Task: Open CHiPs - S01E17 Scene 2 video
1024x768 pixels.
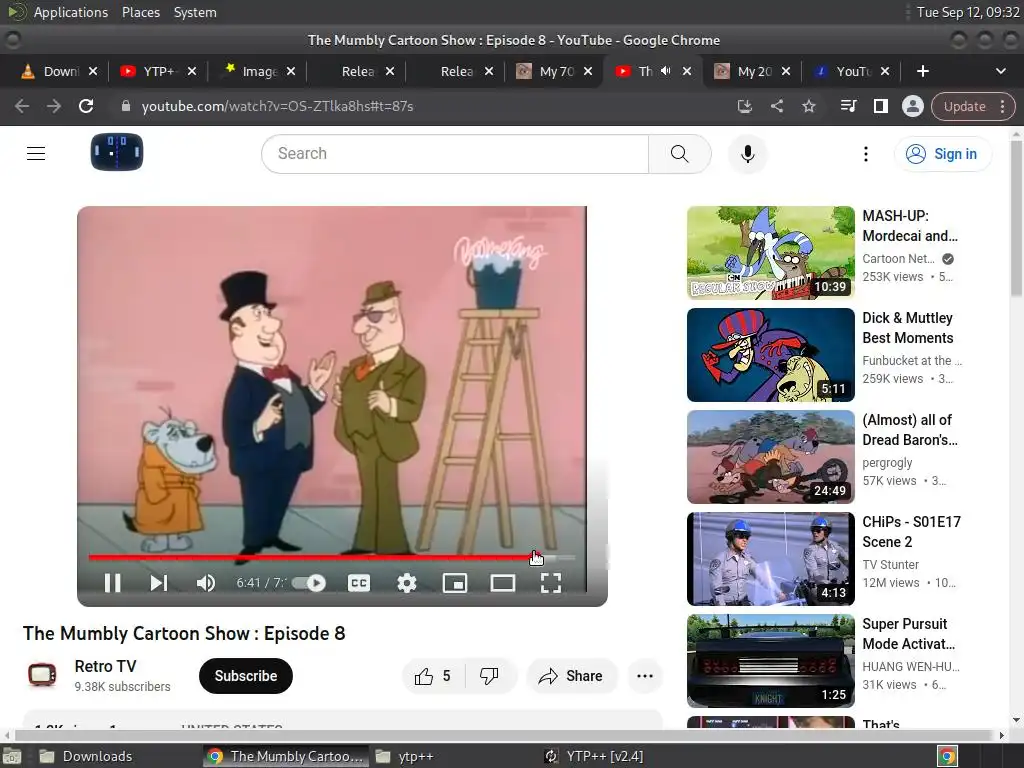Action: click(x=771, y=558)
